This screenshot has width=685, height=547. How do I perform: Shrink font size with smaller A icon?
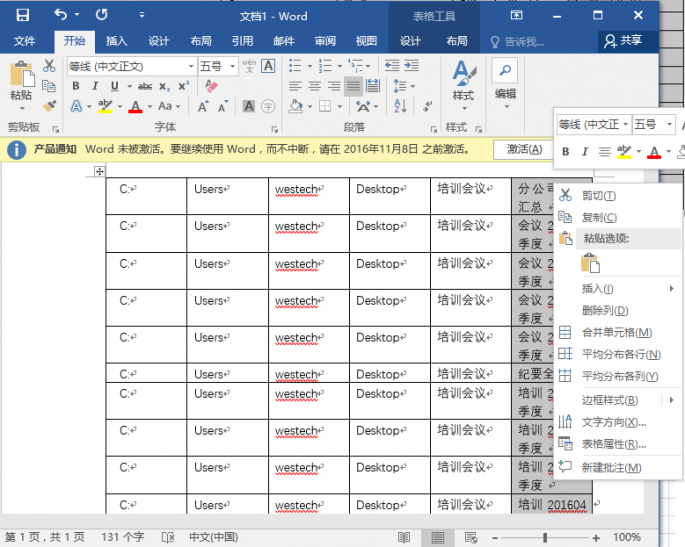(223, 106)
